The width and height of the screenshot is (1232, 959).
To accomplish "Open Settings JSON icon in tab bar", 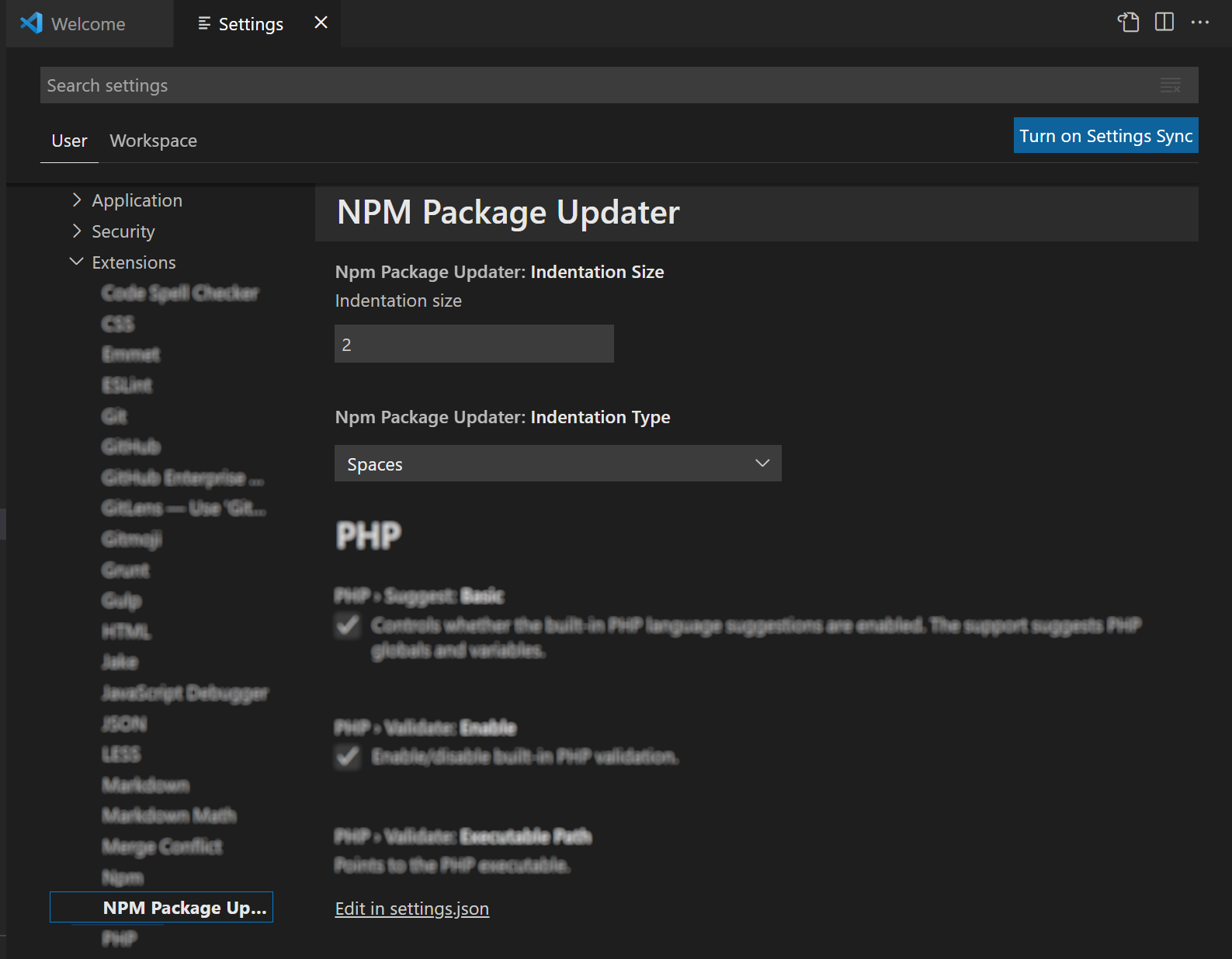I will (1128, 23).
